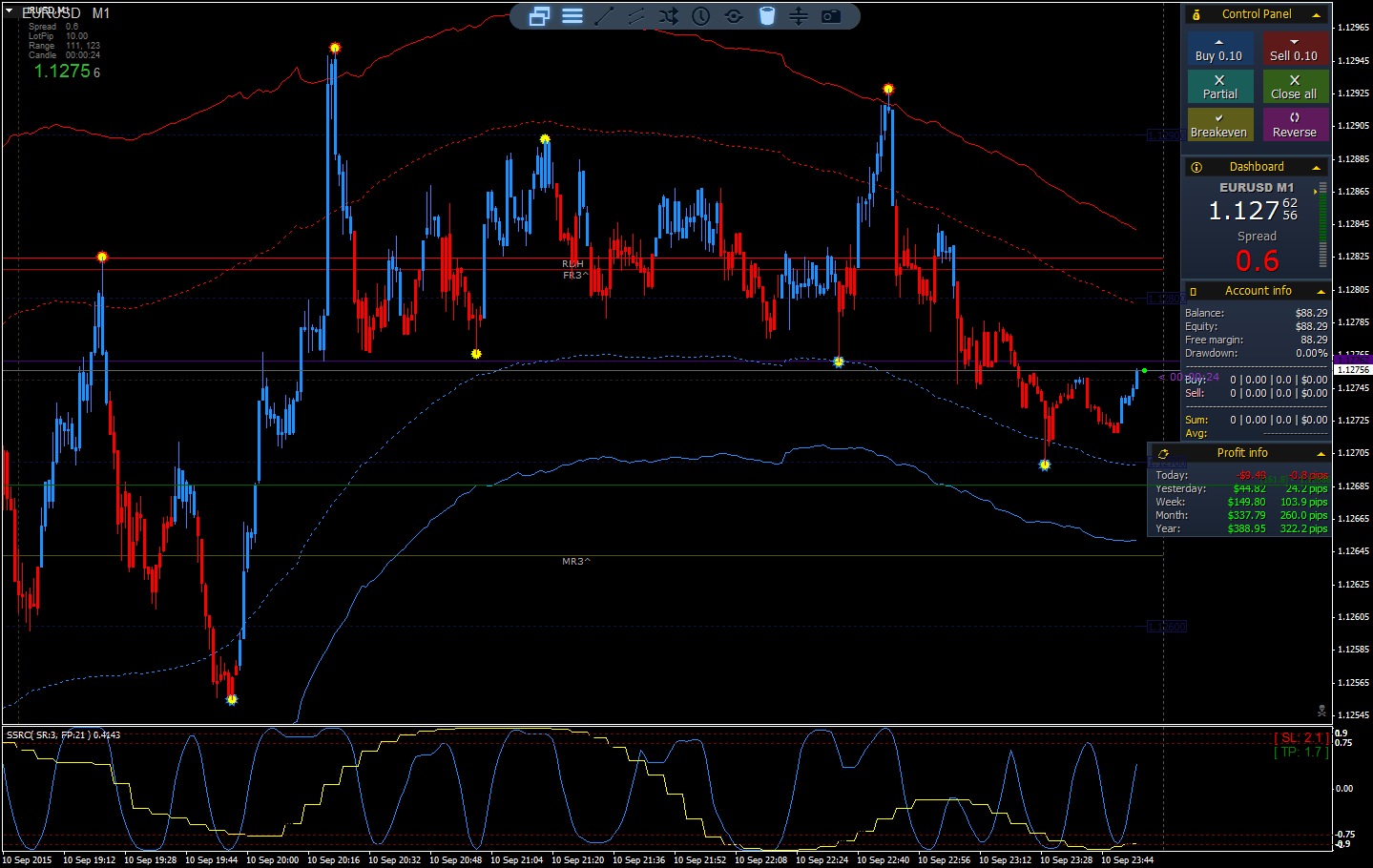Click the Profit info title
The height and width of the screenshot is (868, 1373).
point(1242,453)
